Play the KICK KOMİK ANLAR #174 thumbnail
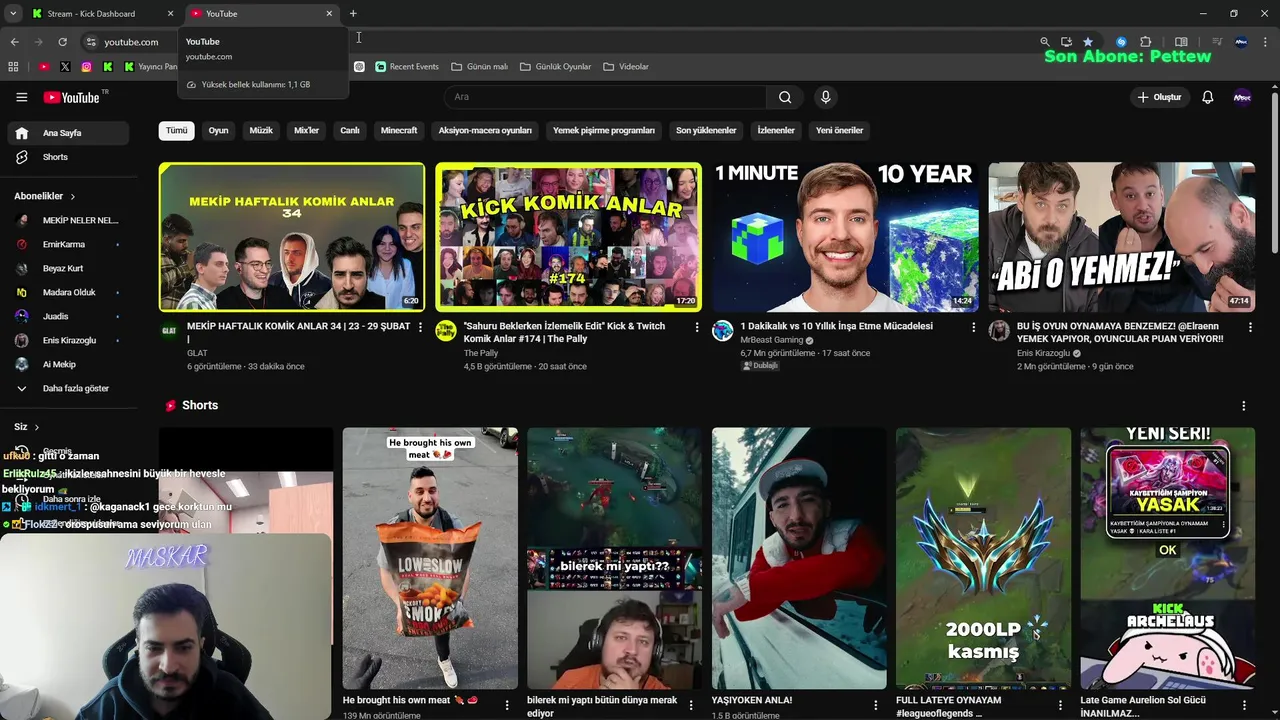Viewport: 1280px width, 720px height. click(568, 237)
